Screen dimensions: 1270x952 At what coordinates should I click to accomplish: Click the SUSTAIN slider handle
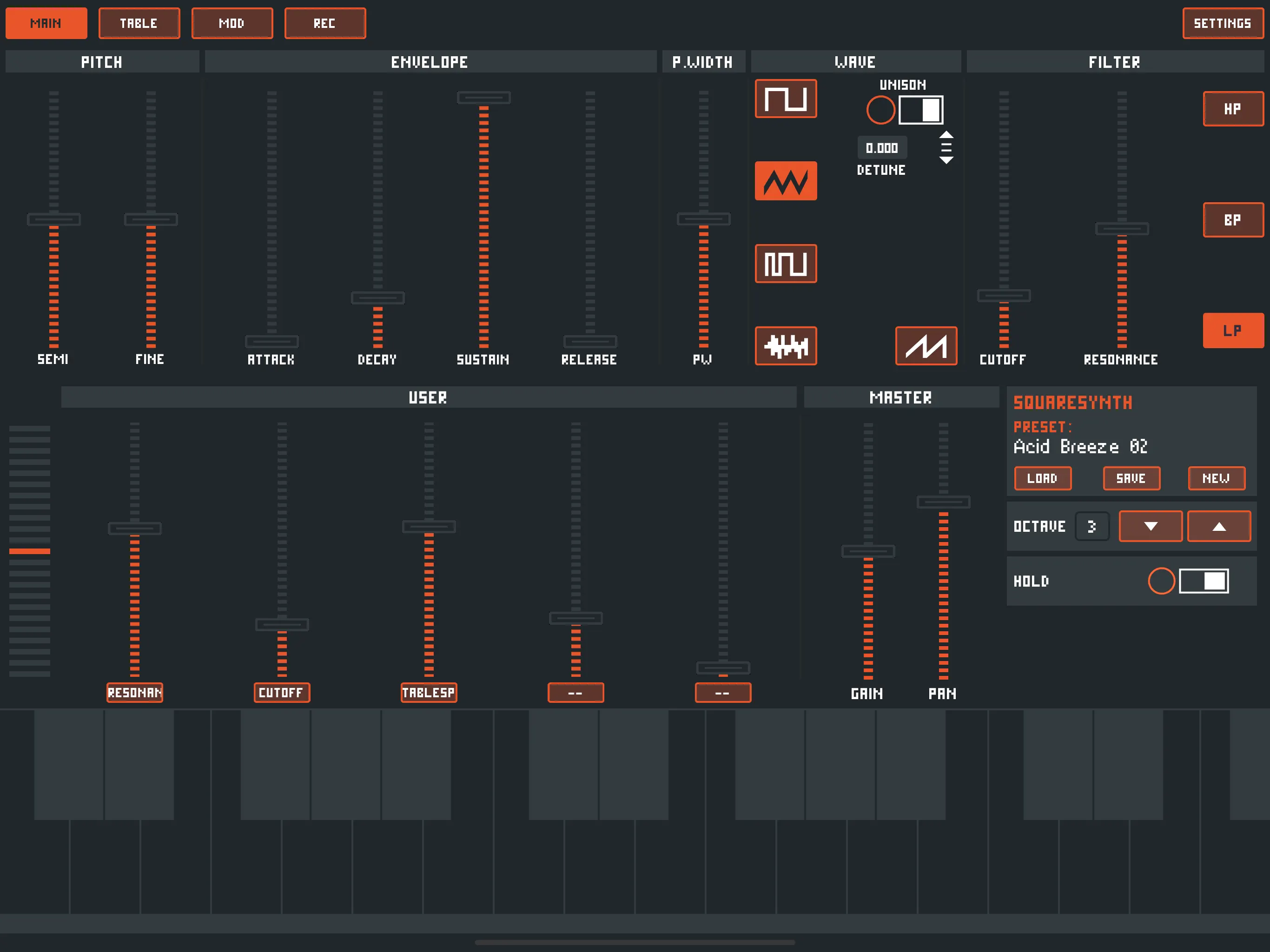point(483,98)
